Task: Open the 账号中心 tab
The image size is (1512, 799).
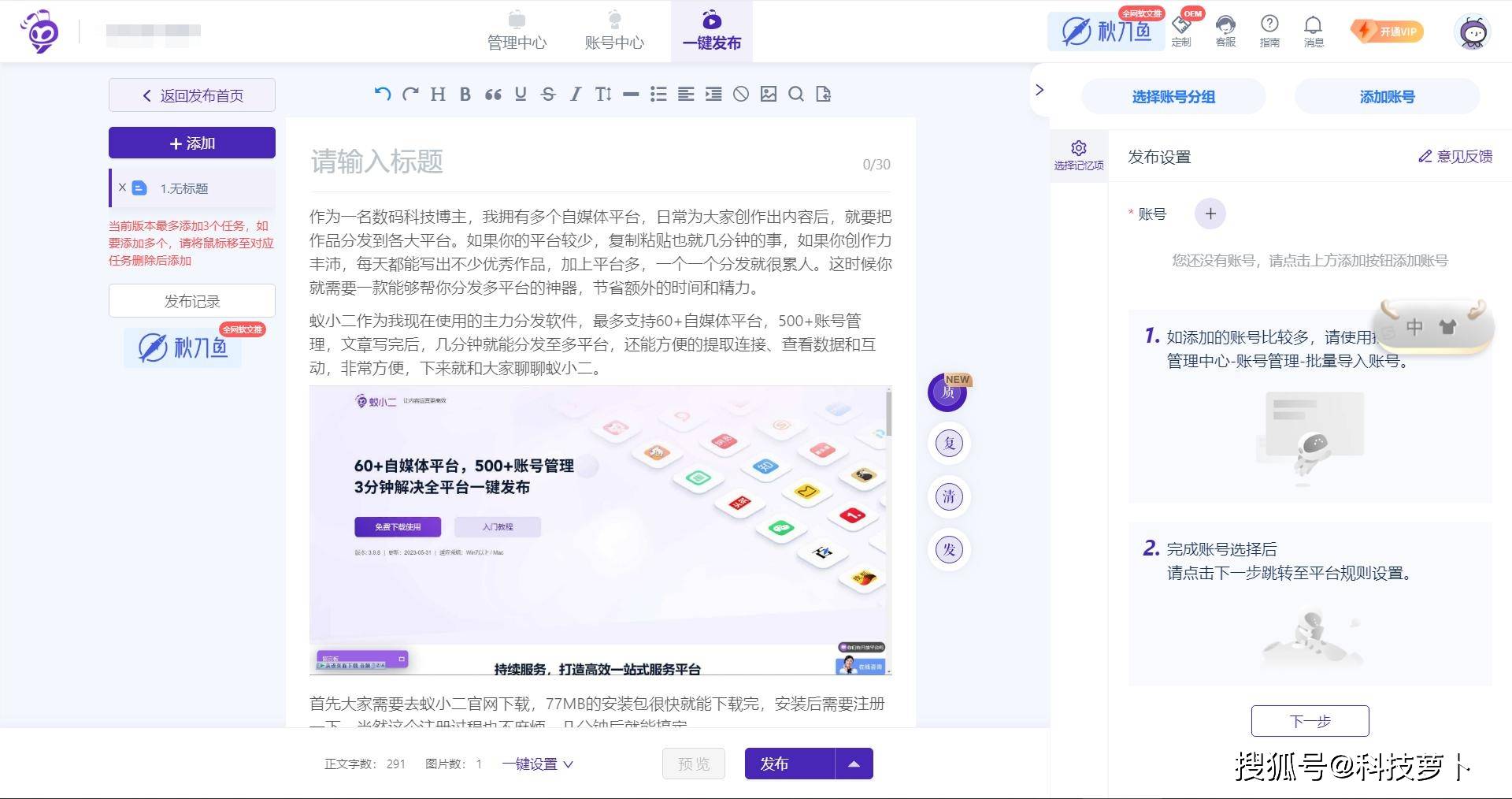Action: click(614, 32)
